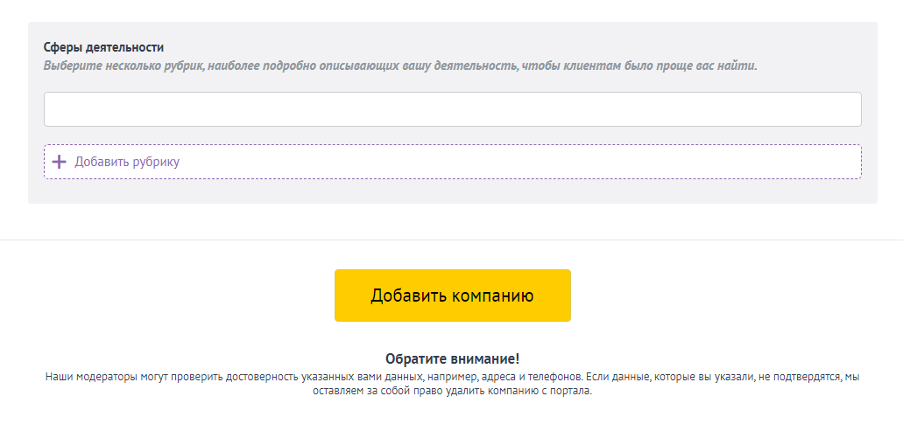Click the moderators notice paragraph
The image size is (904, 438).
click(x=452, y=378)
